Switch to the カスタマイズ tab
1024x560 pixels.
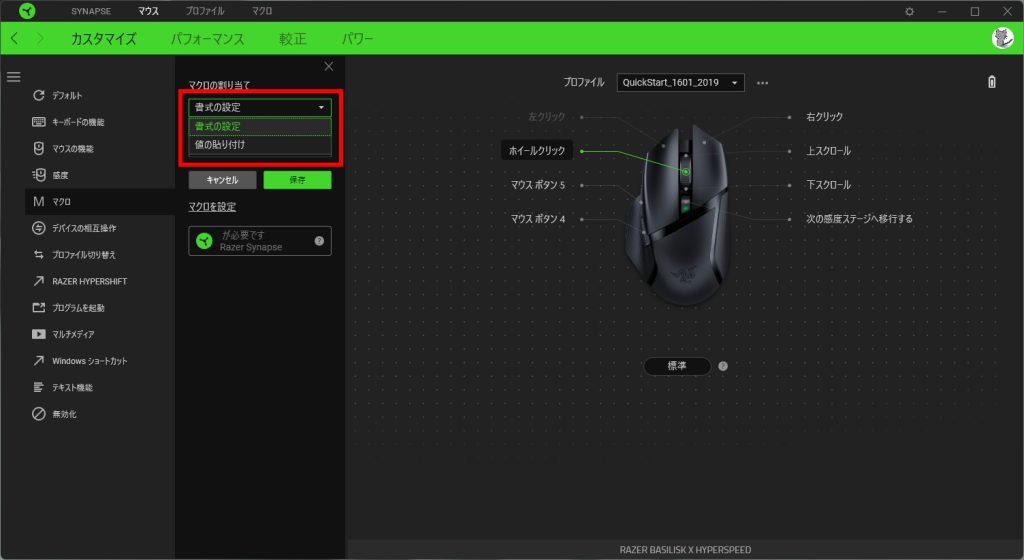pos(104,39)
